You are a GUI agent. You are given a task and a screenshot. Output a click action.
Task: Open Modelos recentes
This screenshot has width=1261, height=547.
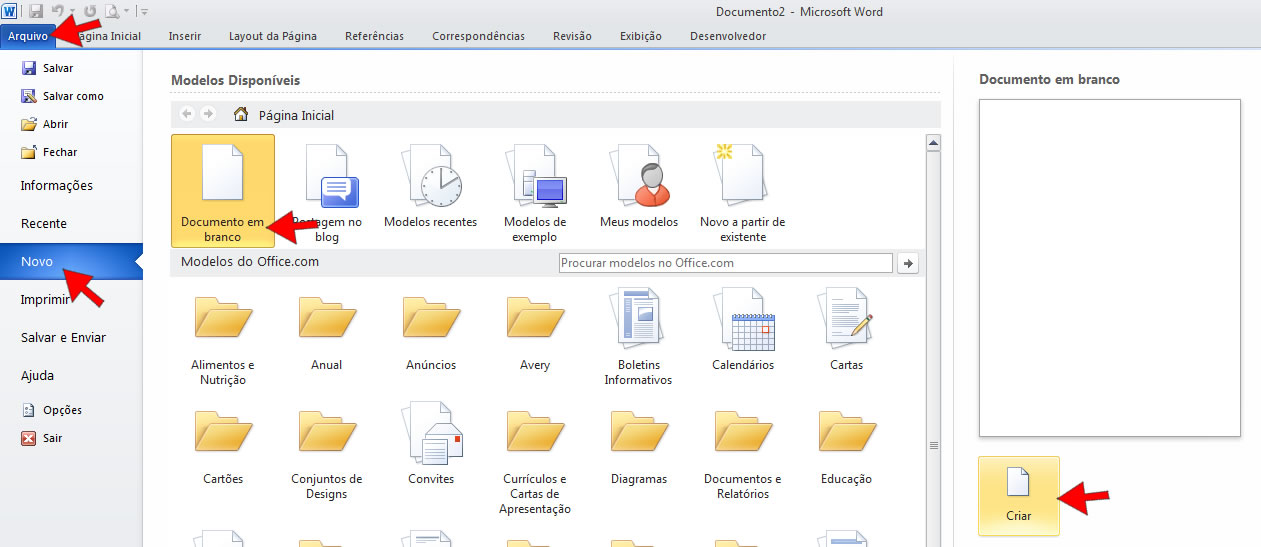pos(431,186)
